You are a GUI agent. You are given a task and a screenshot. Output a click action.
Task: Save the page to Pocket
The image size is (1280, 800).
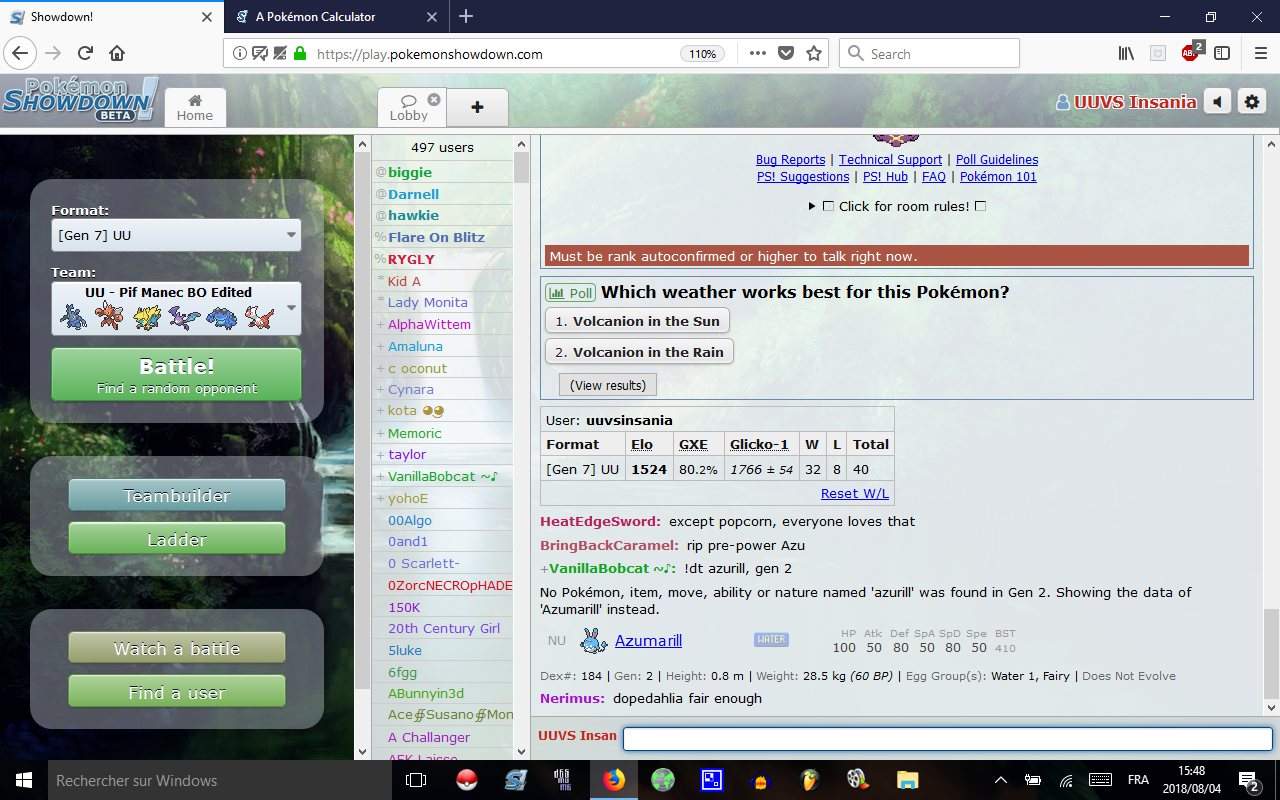coord(786,54)
